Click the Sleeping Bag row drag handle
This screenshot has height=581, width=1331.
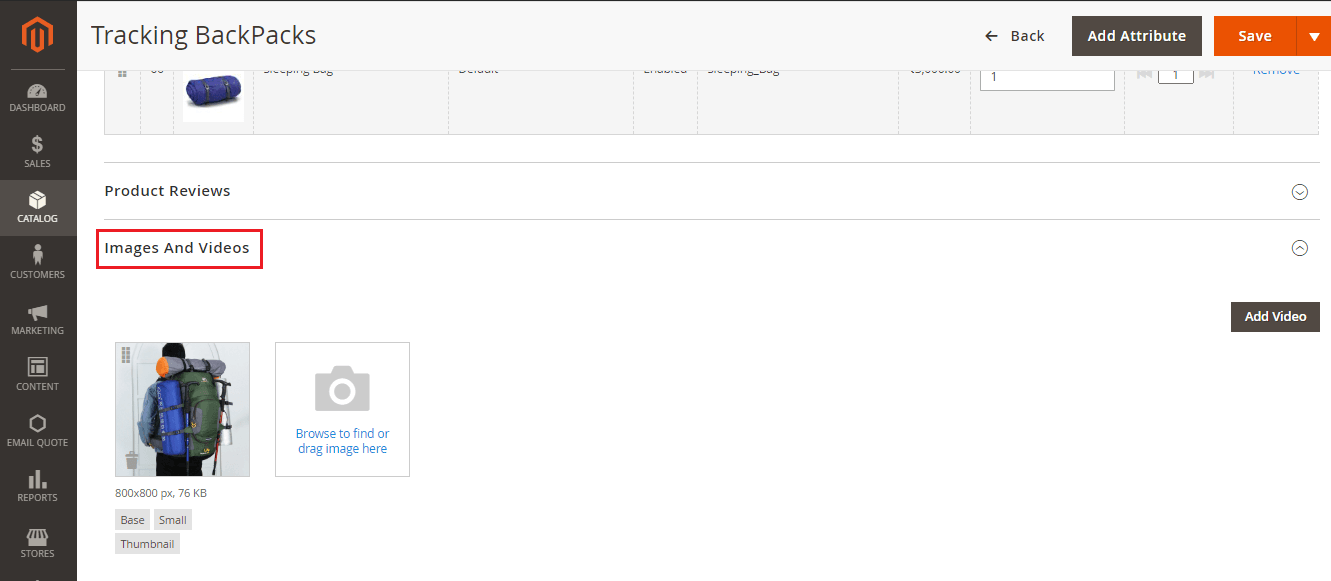point(122,73)
